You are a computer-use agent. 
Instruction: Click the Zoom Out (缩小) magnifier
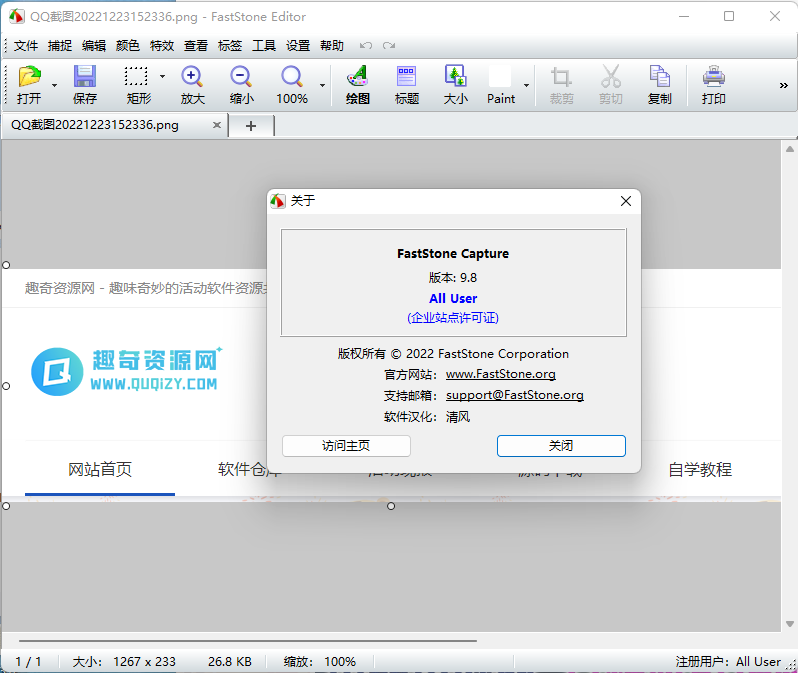(x=241, y=78)
